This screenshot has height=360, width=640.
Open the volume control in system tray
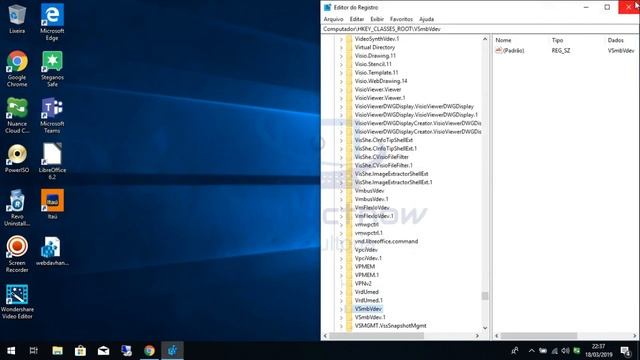565,351
